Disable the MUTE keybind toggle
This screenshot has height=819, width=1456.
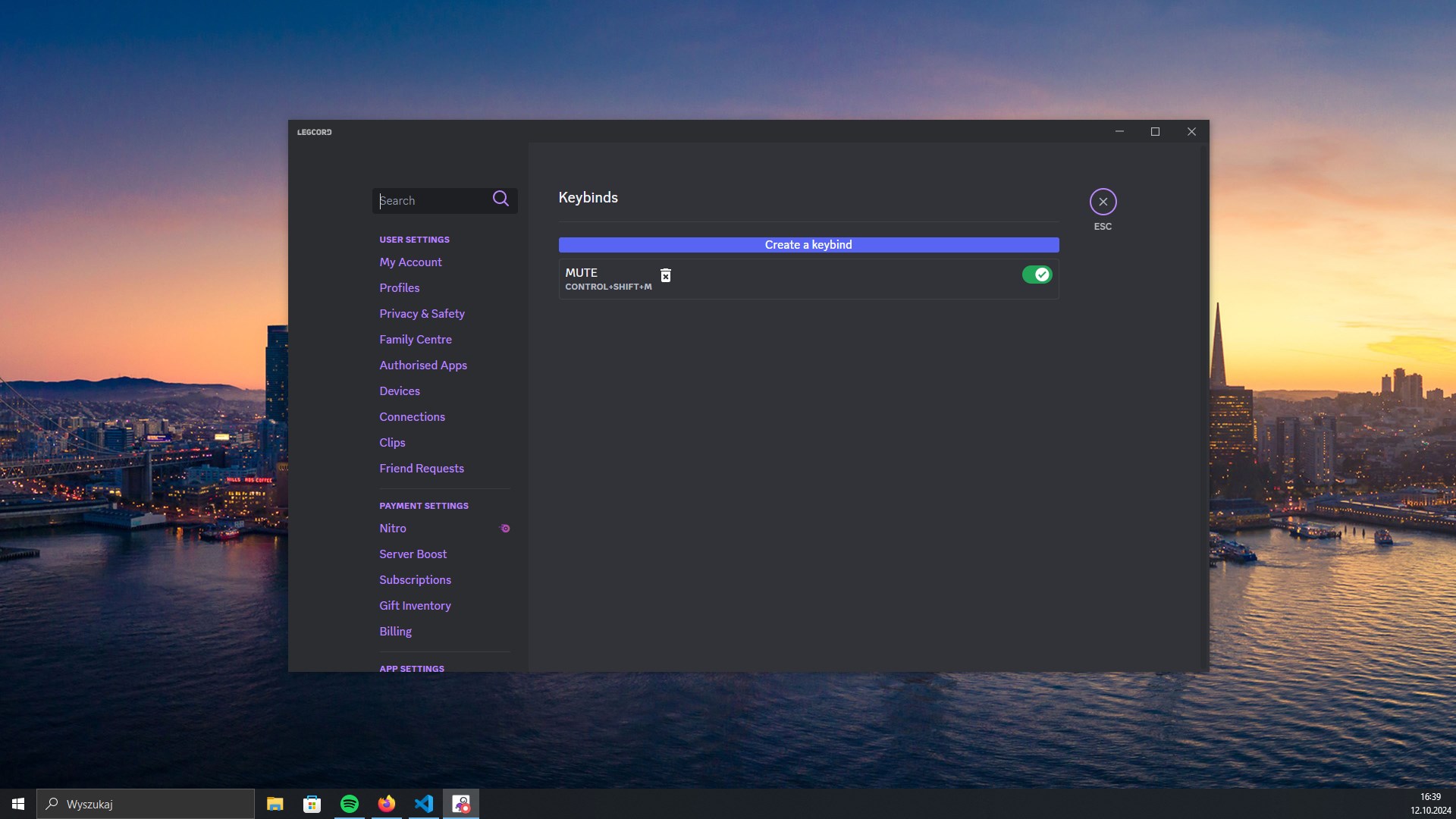pyautogui.click(x=1037, y=275)
